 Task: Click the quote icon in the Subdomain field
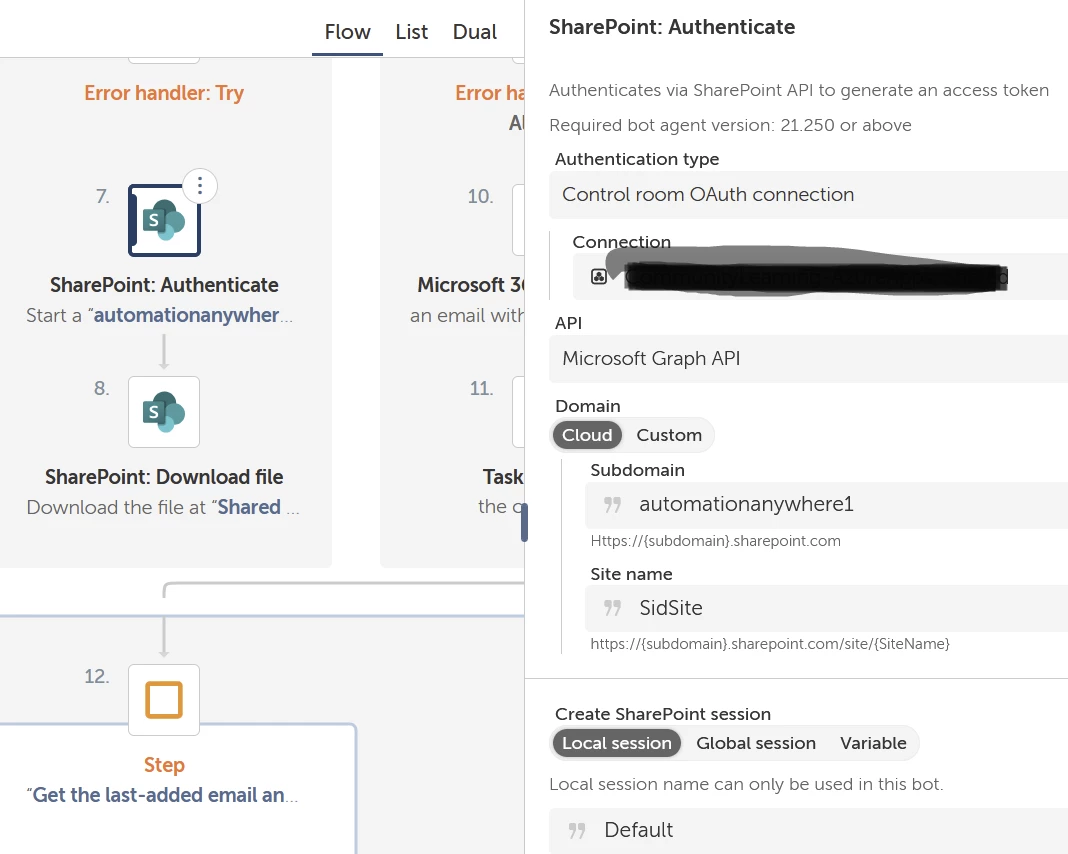pyautogui.click(x=612, y=505)
